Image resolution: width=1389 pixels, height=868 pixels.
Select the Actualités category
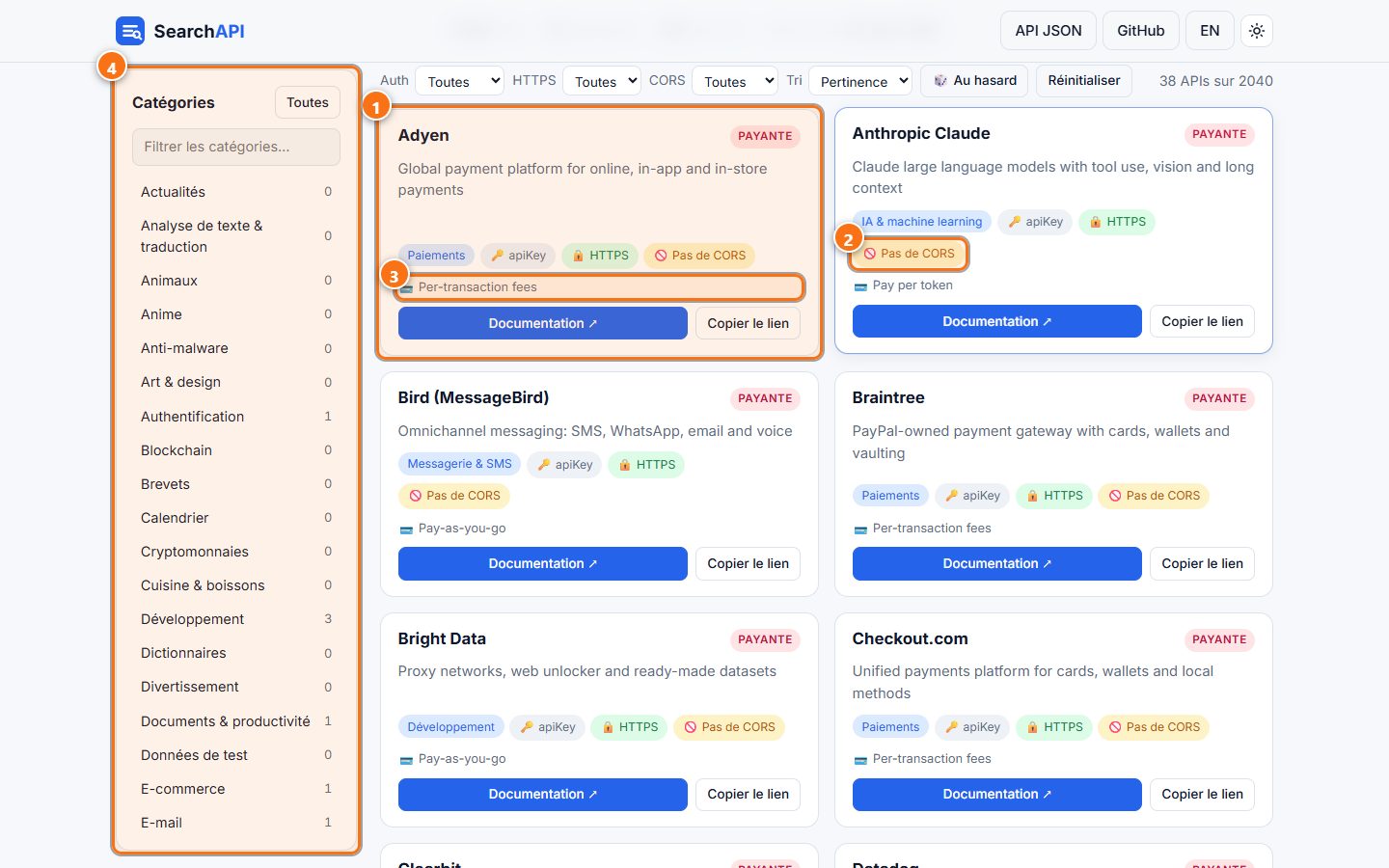pos(236,192)
